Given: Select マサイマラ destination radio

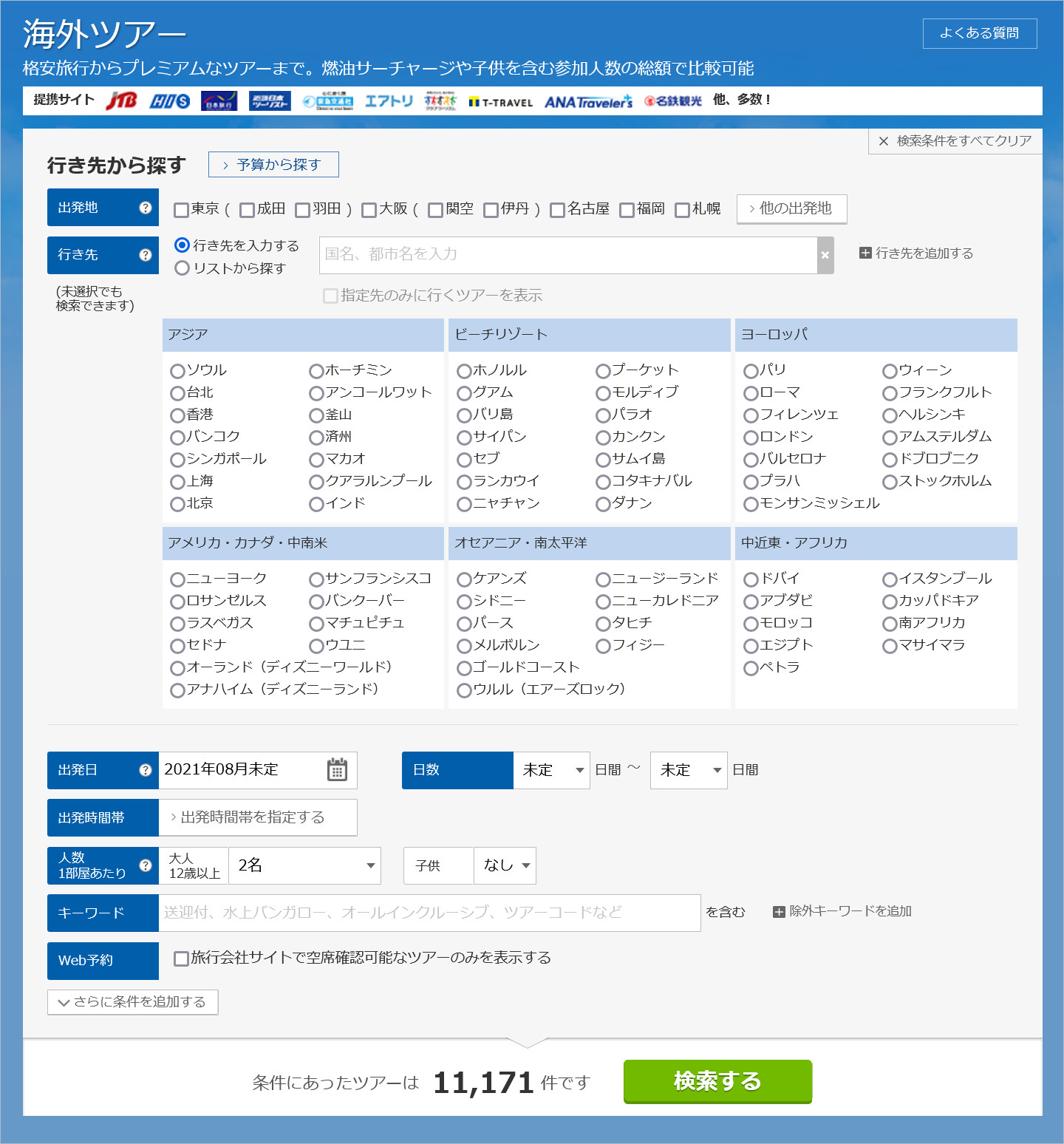Looking at the screenshot, I should coord(890,646).
